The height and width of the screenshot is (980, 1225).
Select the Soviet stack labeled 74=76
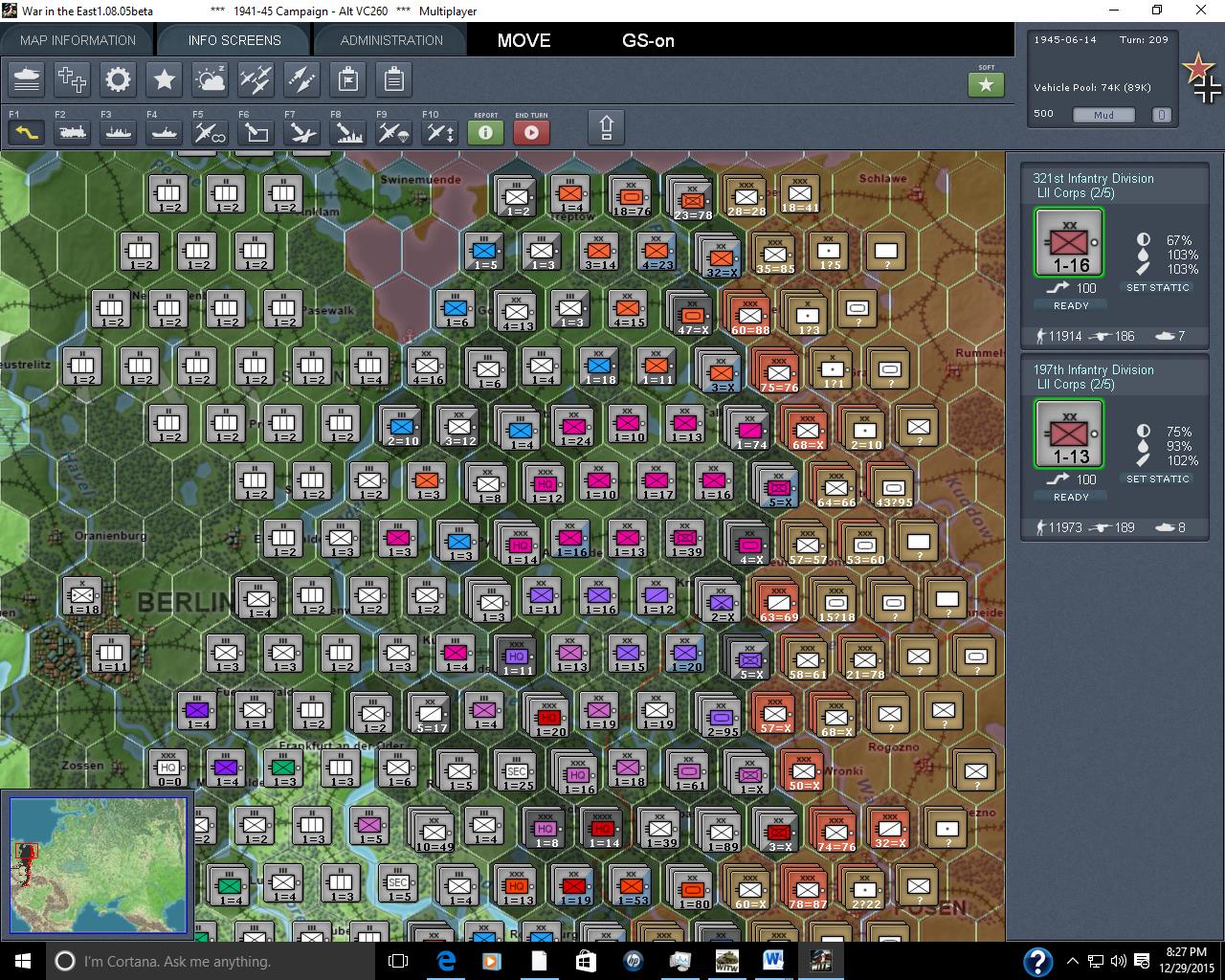point(835,831)
